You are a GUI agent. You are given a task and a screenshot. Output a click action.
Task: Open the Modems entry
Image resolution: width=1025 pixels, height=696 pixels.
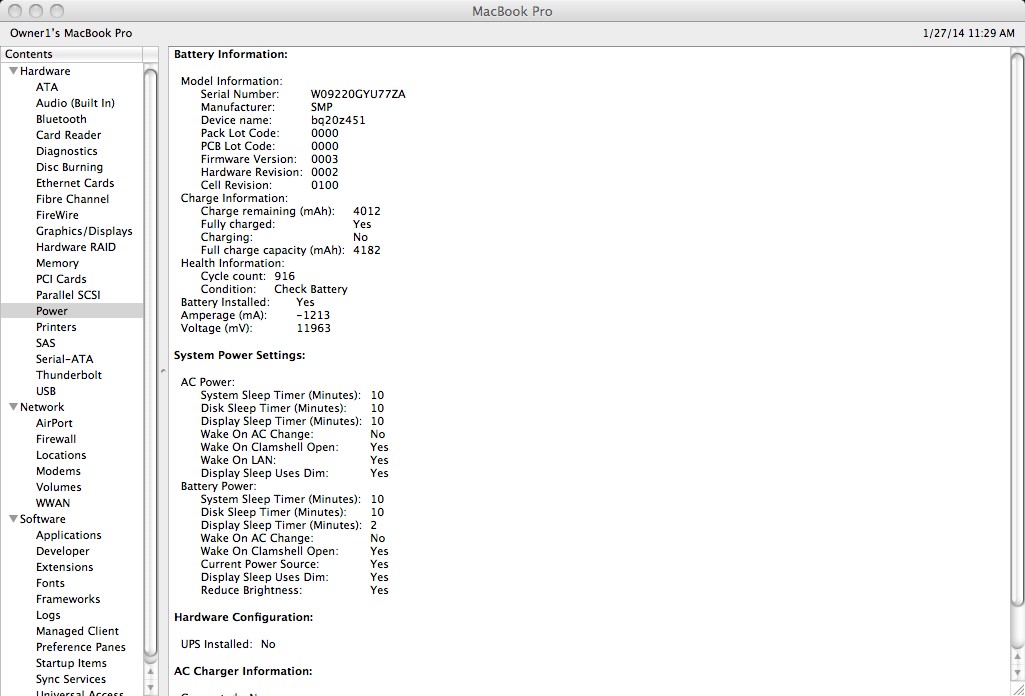59,471
